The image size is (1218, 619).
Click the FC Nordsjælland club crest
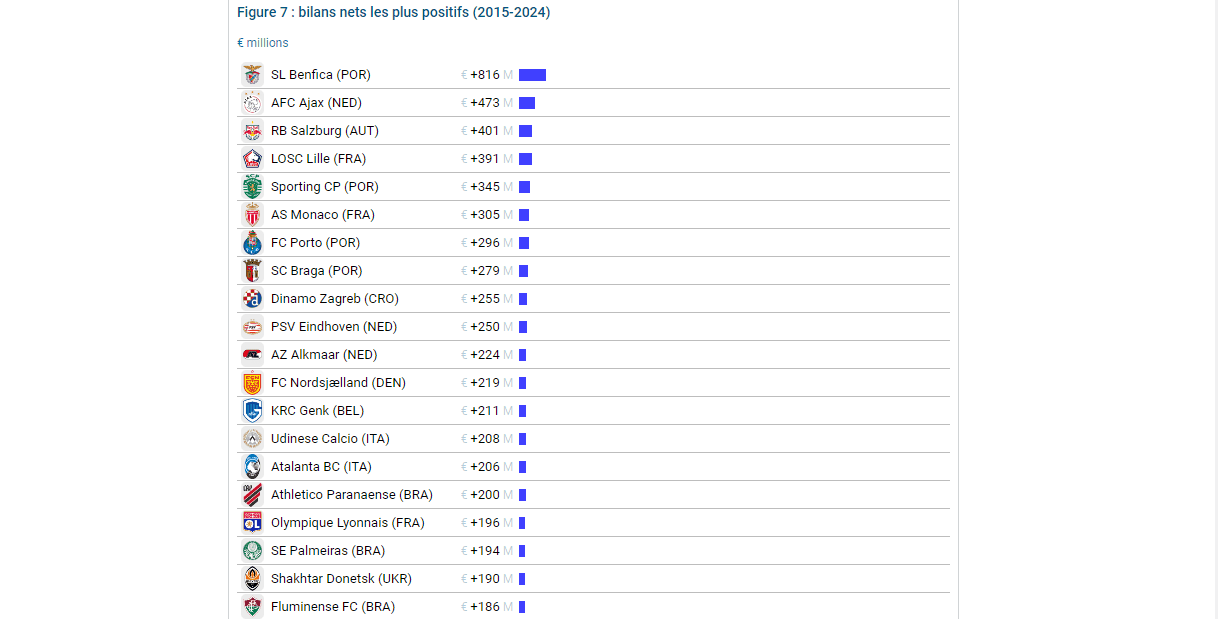point(252,383)
